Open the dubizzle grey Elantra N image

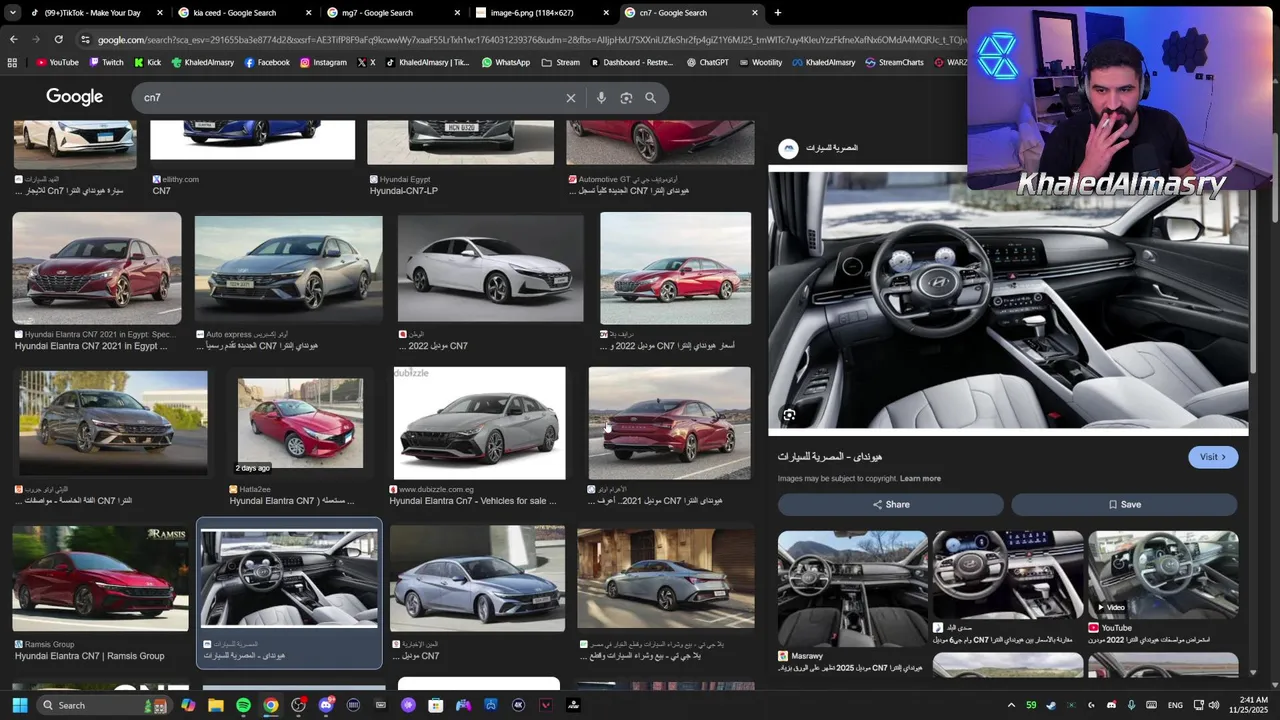click(479, 423)
